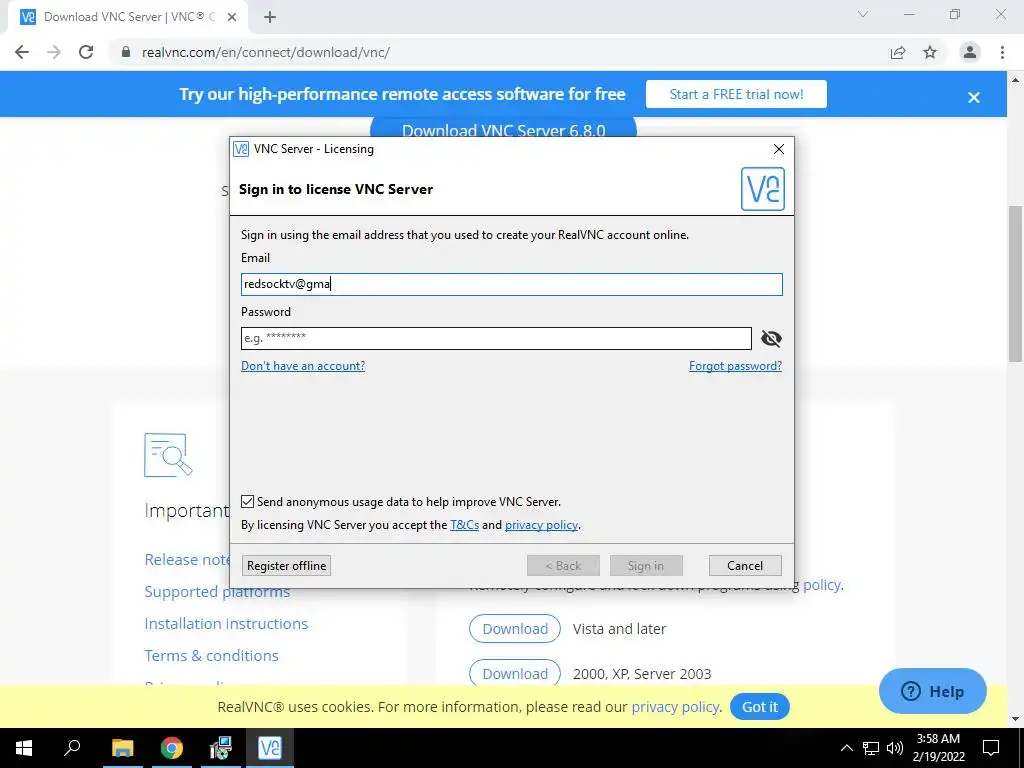Open privacy policy link in cookie banner
This screenshot has width=1024, height=768.
coord(675,707)
